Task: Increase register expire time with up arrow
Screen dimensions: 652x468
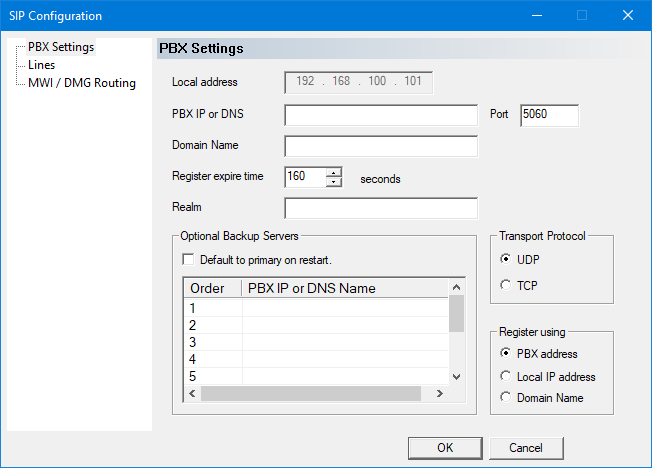Action: (334, 172)
